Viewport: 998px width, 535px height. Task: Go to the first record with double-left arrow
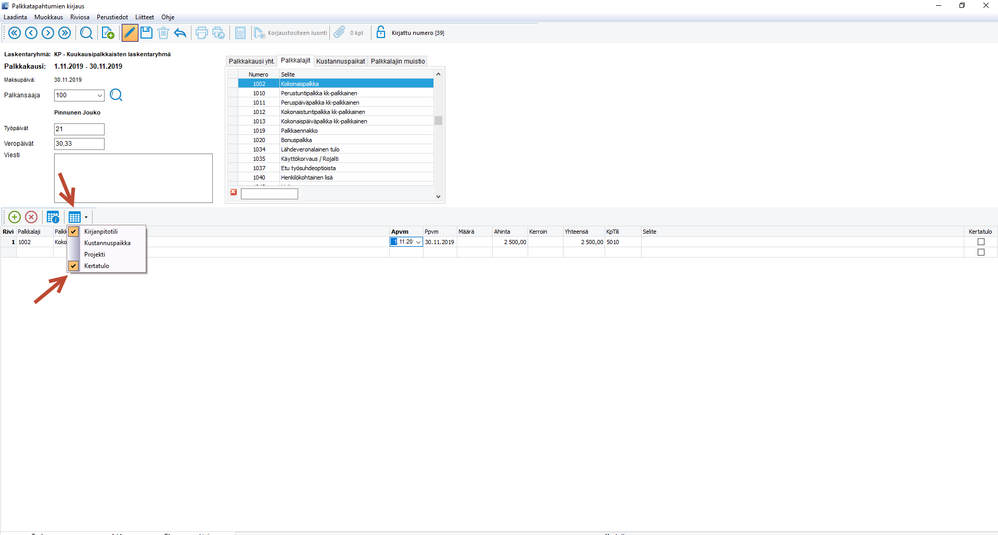(x=15, y=33)
